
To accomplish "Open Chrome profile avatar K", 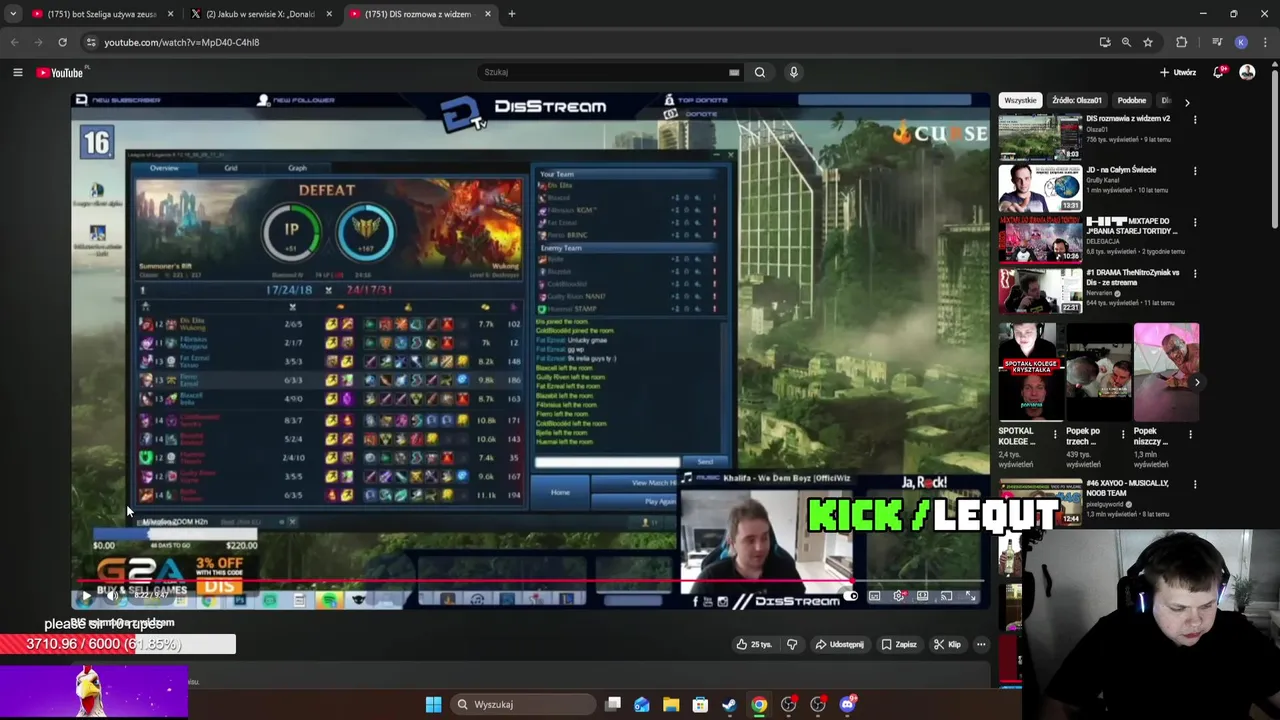I will click(x=1241, y=42).
